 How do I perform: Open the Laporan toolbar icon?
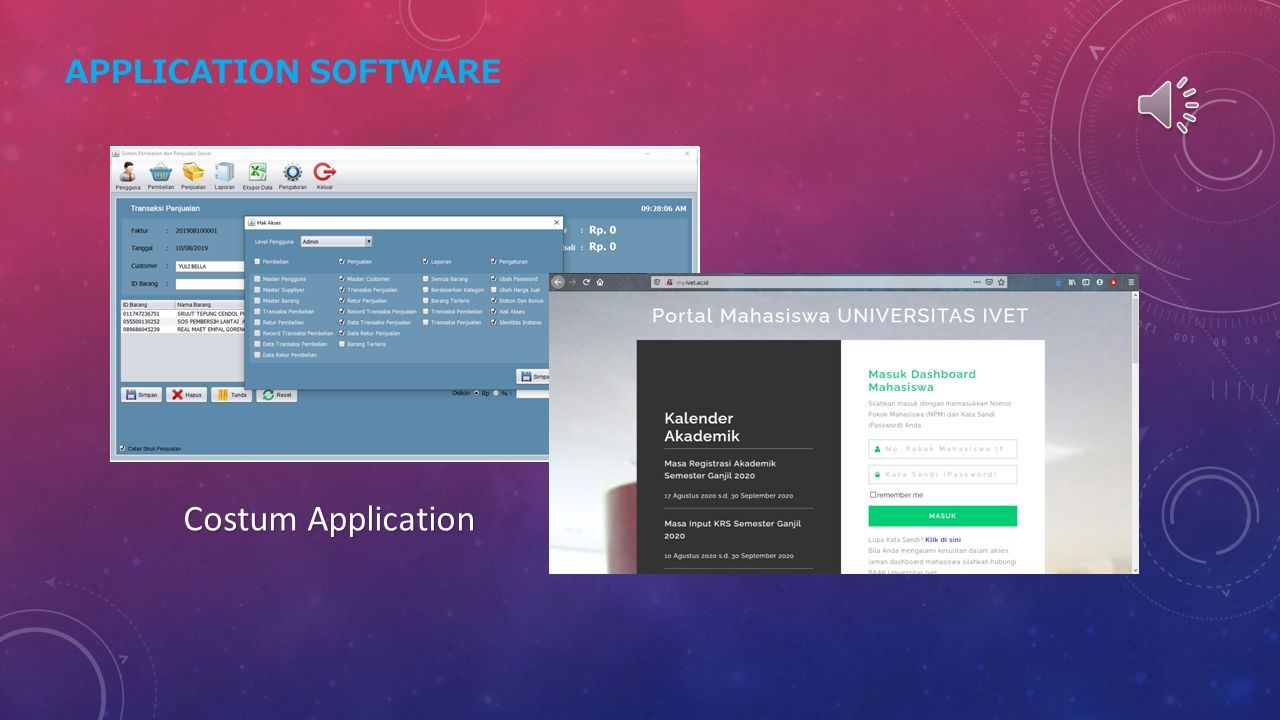click(x=224, y=175)
